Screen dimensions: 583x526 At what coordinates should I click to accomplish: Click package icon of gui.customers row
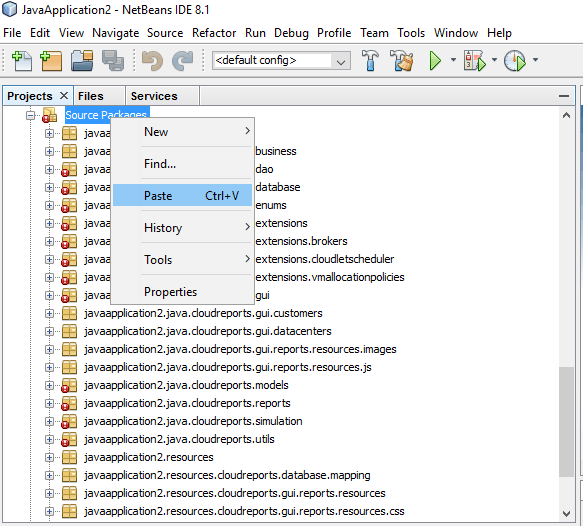70,313
